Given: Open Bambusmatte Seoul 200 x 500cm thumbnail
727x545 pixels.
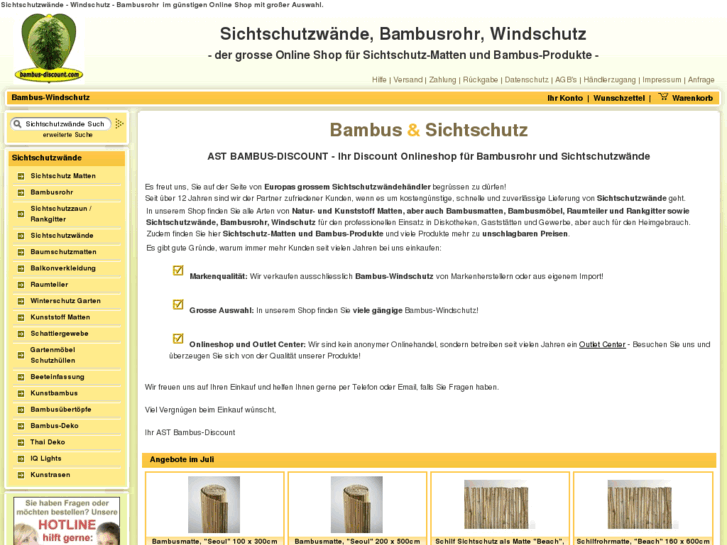Looking at the screenshot, I should [357, 504].
